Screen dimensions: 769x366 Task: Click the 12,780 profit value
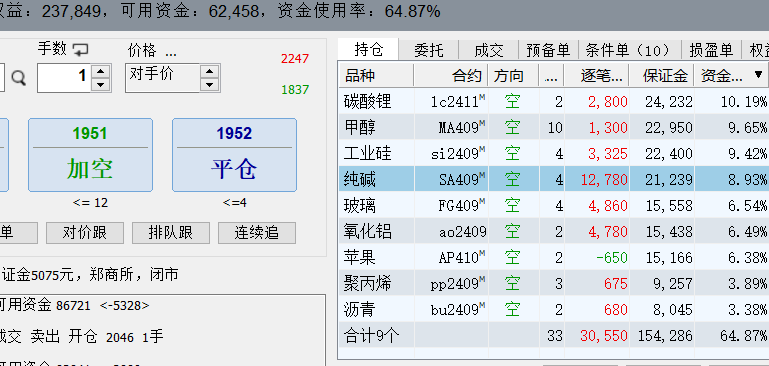click(604, 180)
